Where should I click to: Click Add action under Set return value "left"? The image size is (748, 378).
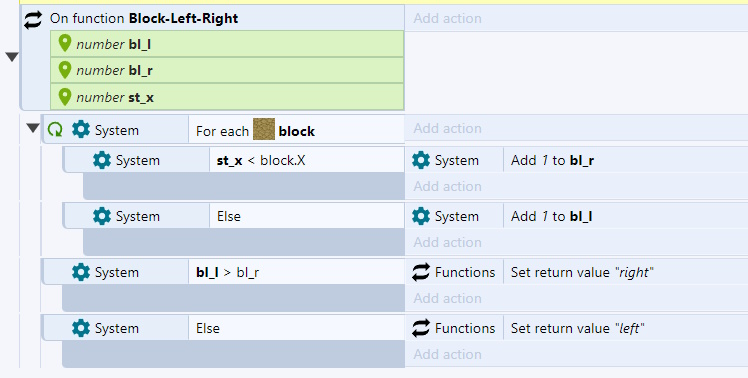pos(447,354)
